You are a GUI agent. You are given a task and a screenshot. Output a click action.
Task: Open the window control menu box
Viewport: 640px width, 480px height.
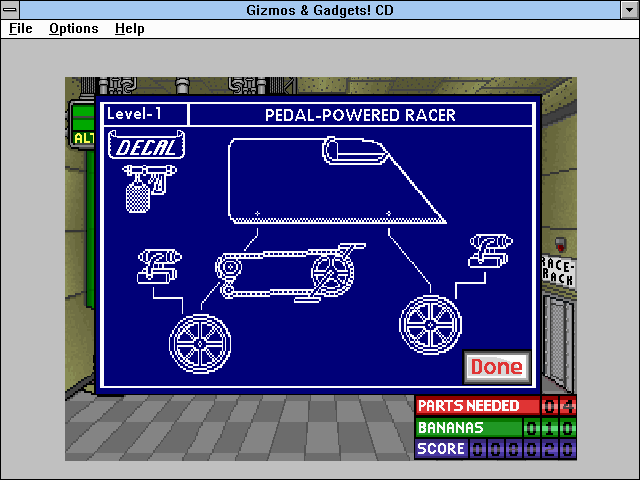pyautogui.click(x=10, y=9)
